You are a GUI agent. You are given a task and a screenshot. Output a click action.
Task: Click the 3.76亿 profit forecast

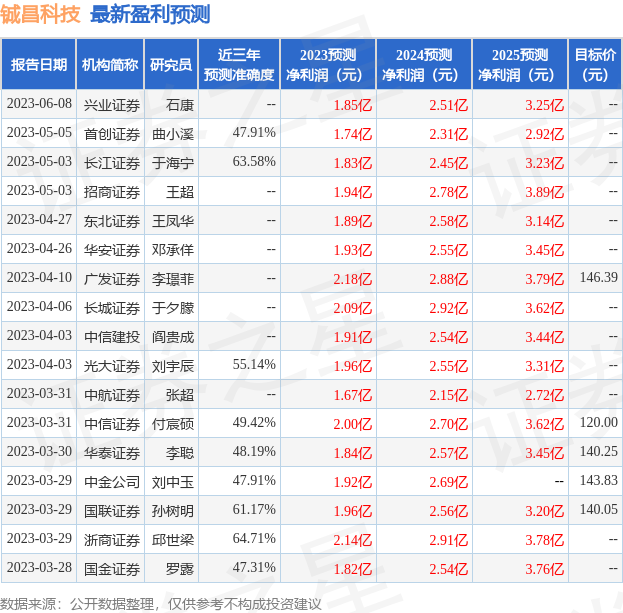pos(545,569)
